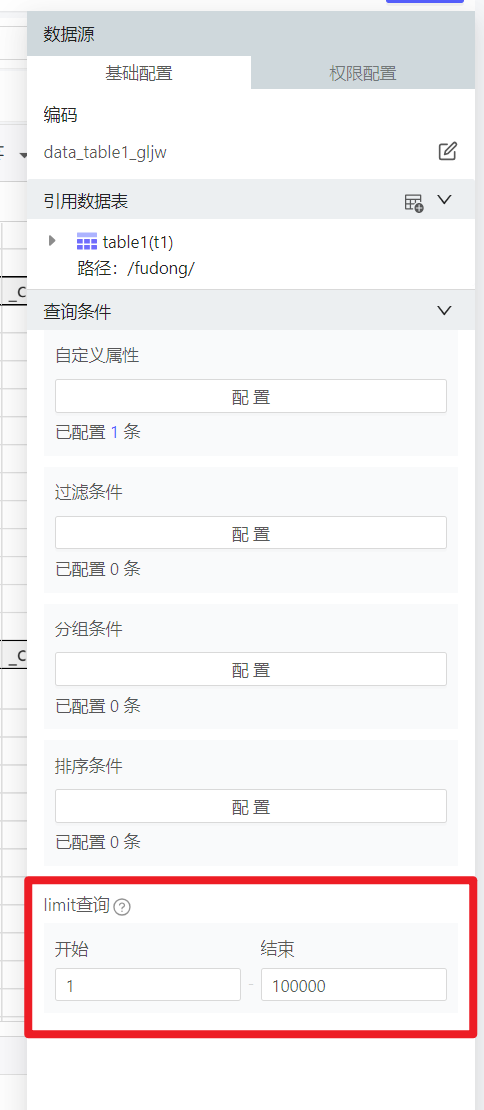Screen dimensions: 484x1110
Task: Collapse the 引用数据表 section
Action: pos(444,200)
